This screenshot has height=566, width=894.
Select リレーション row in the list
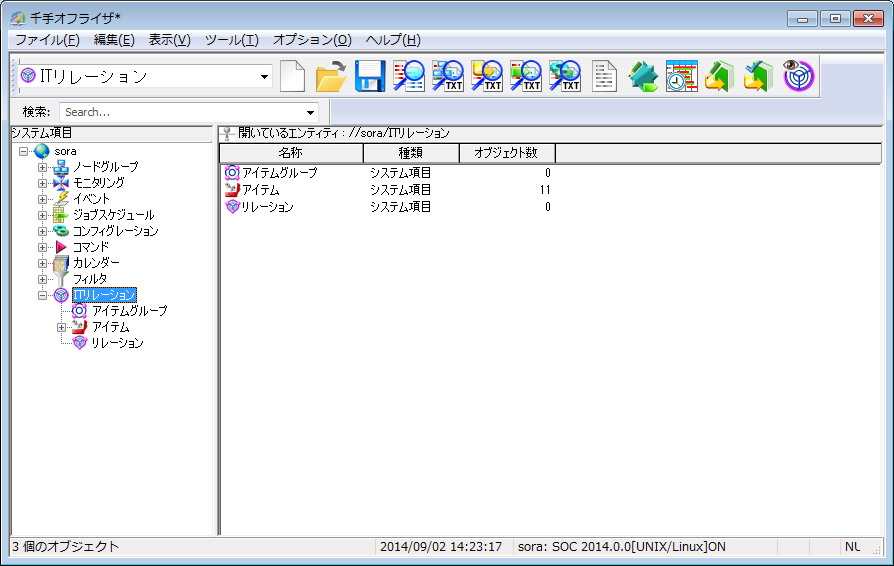tap(388, 207)
